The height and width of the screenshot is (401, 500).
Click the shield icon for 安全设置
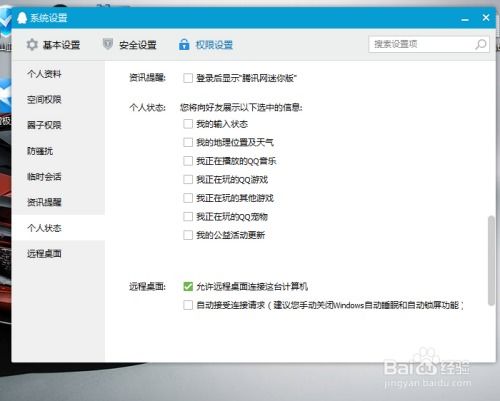coord(108,44)
